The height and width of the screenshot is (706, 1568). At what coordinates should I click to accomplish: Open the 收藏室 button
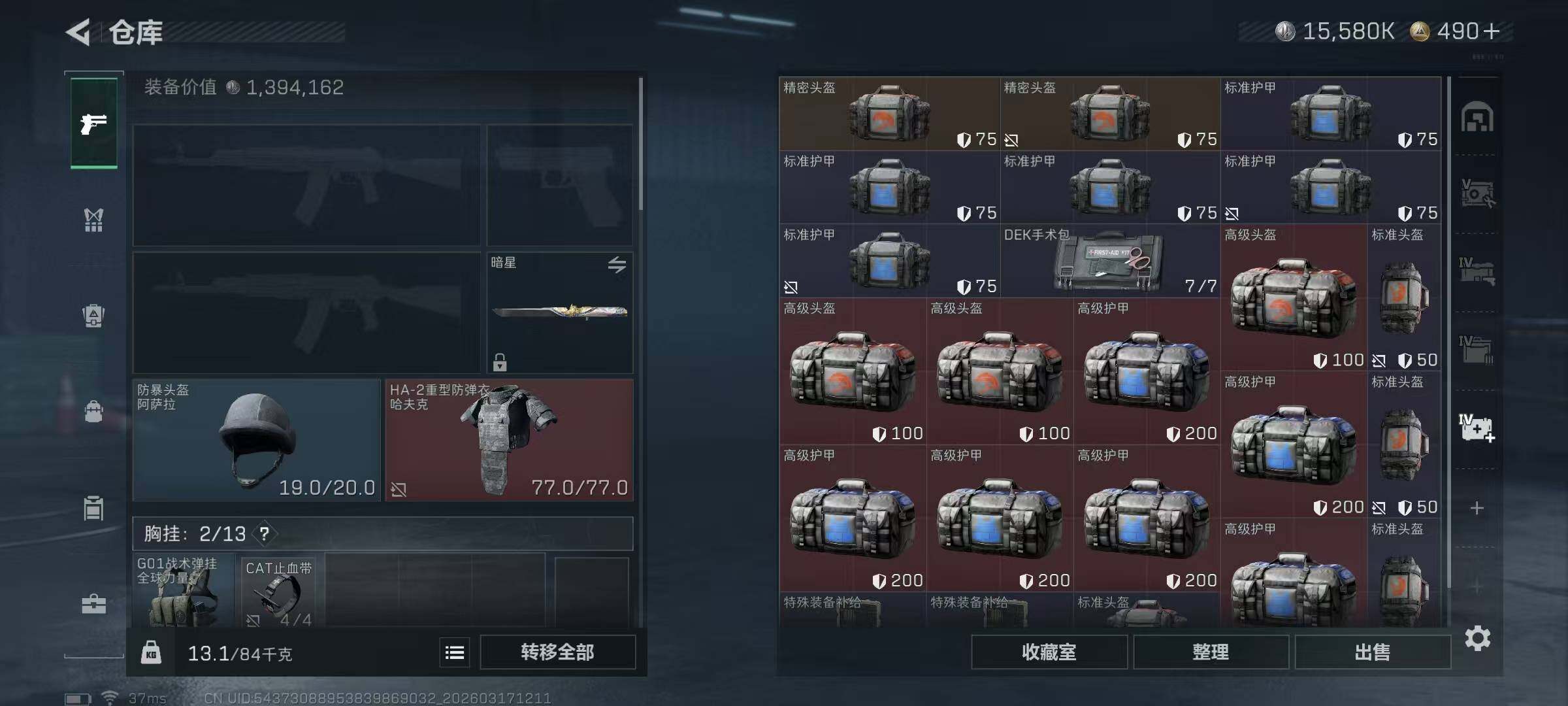pyautogui.click(x=1049, y=652)
